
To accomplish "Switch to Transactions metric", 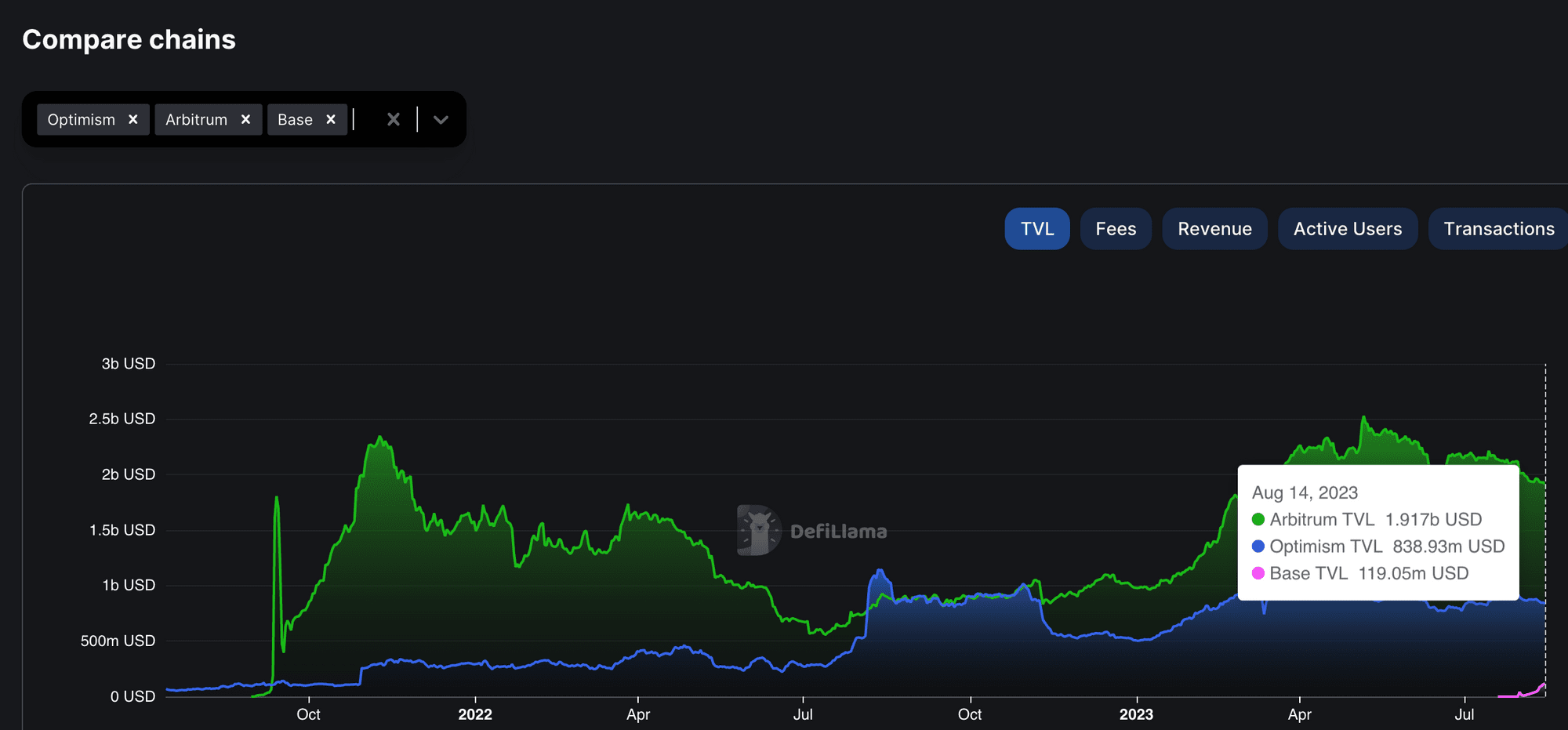I will [1498, 229].
